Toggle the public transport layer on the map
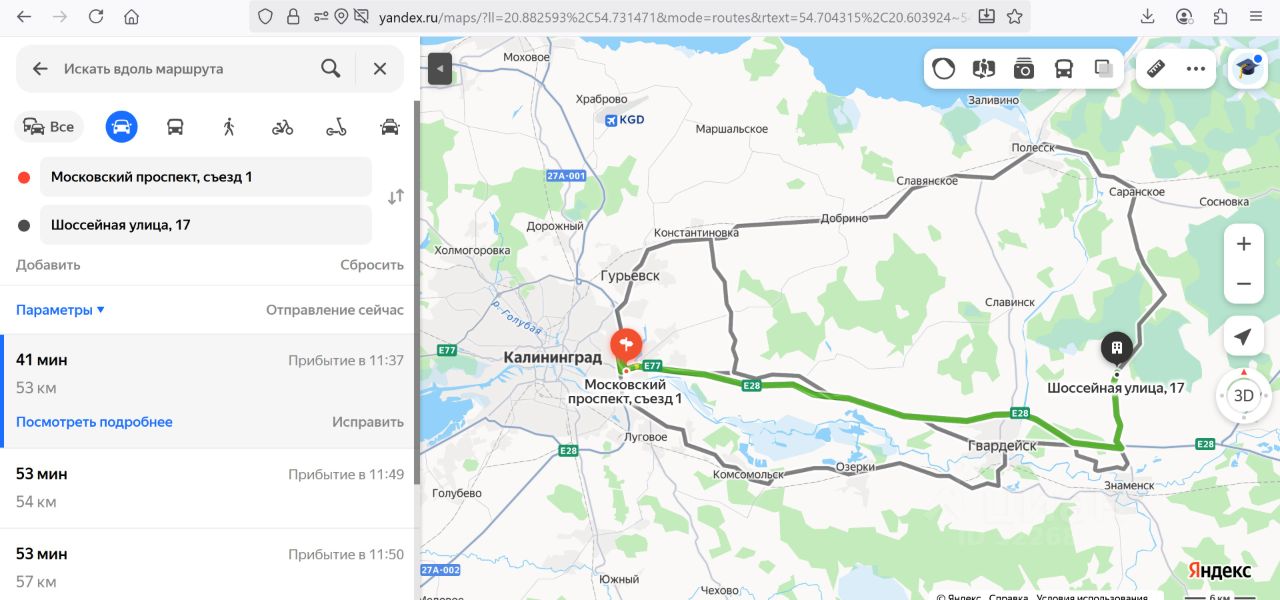Image resolution: width=1280 pixels, height=600 pixels. pos(1064,68)
